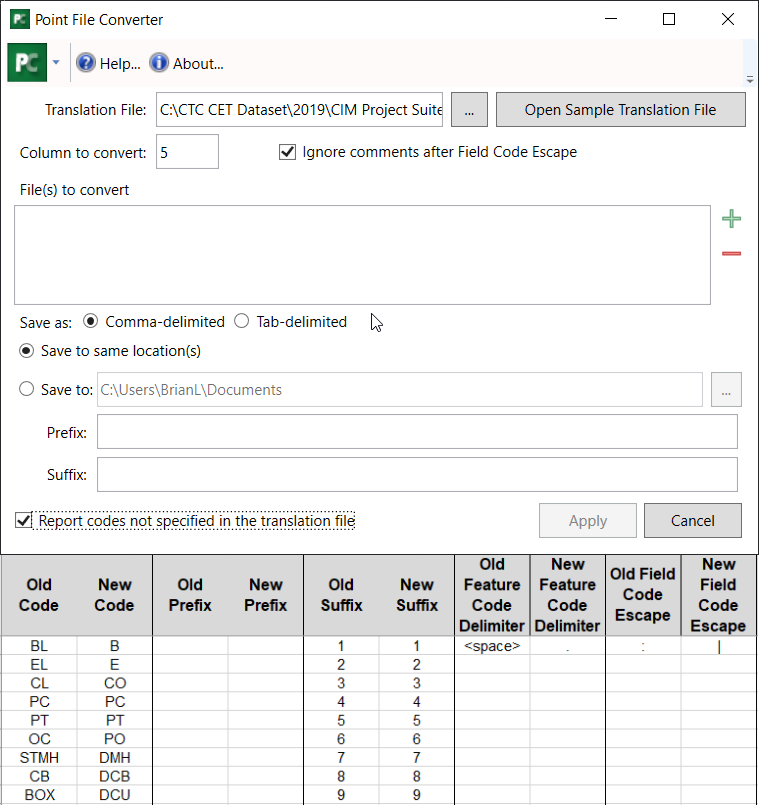Click the Help question mark icon
This screenshot has width=759, height=805.
[x=86, y=63]
